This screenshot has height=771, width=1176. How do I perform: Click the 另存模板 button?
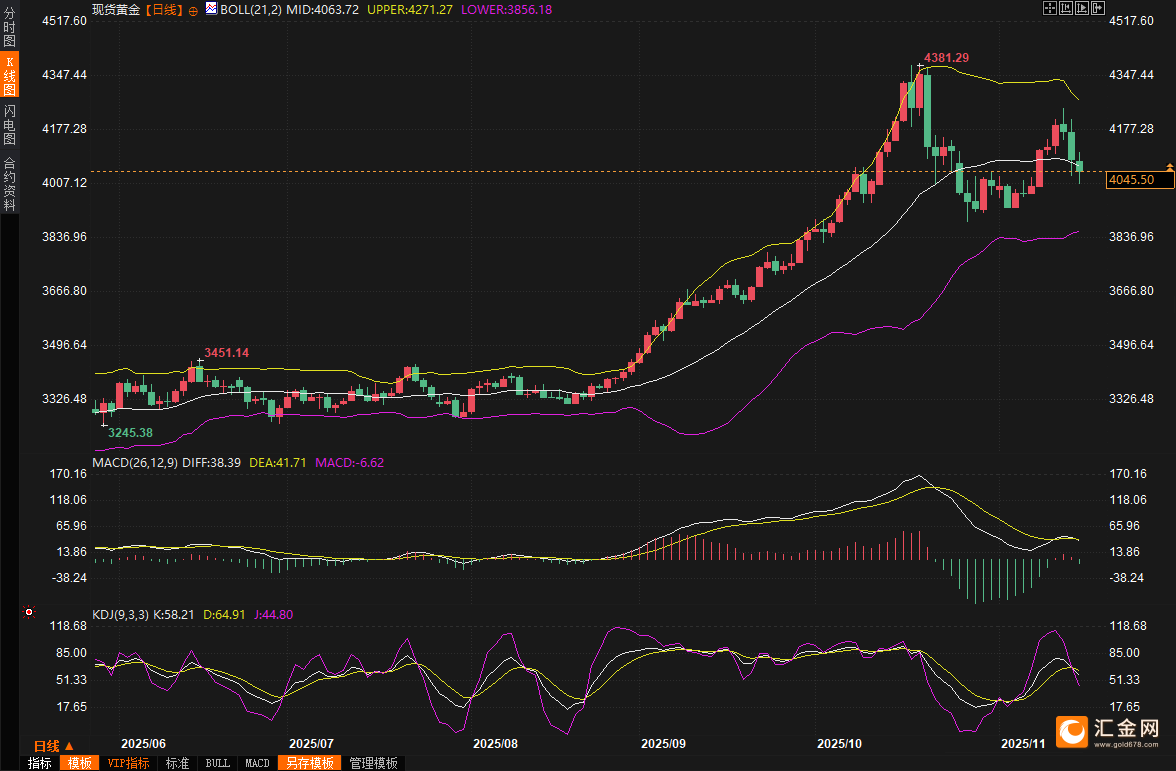tap(309, 763)
